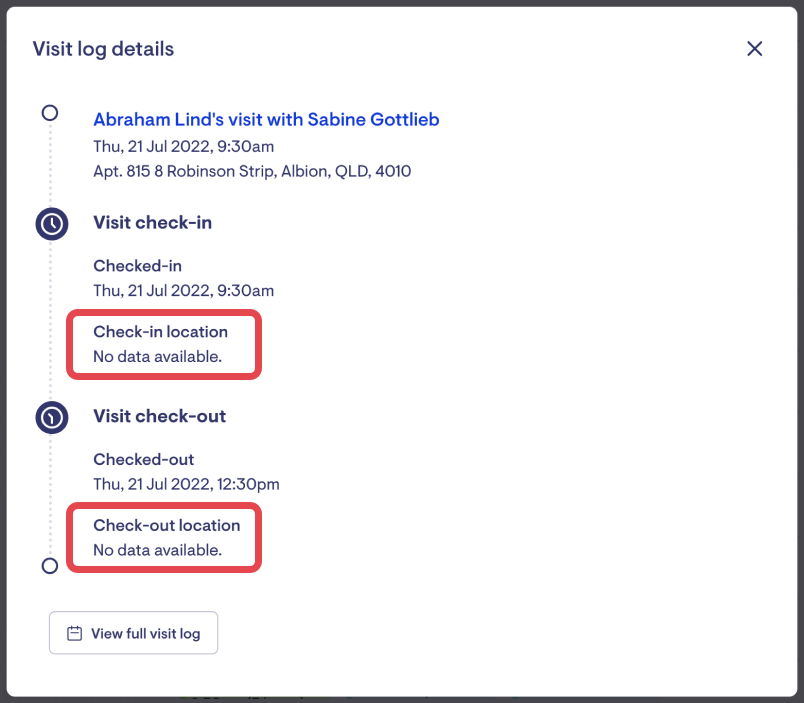Click the Visit check-in heading

[152, 223]
